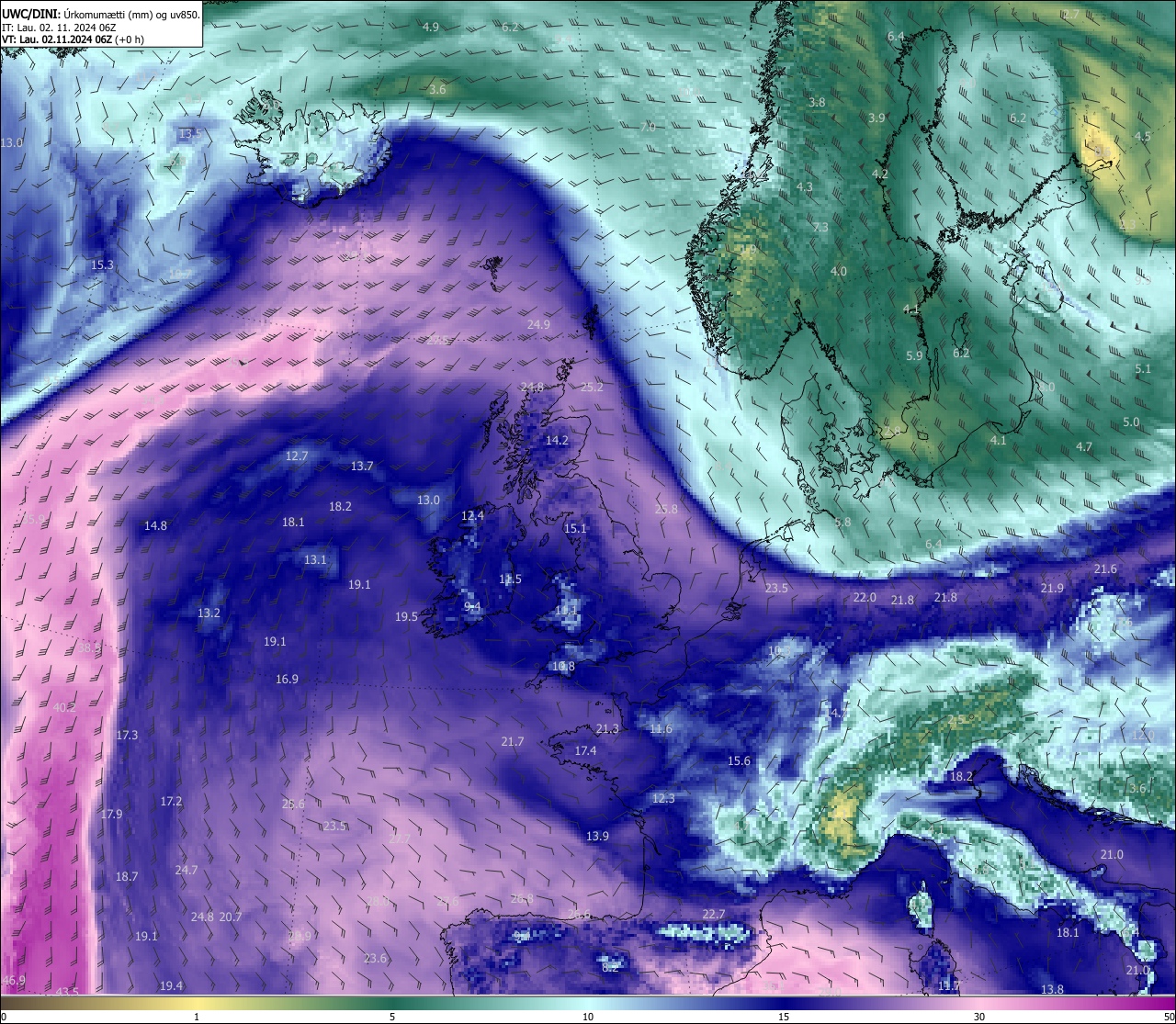The width and height of the screenshot is (1176, 1024).
Task: Click the map value '25.2'
Action: point(593,388)
